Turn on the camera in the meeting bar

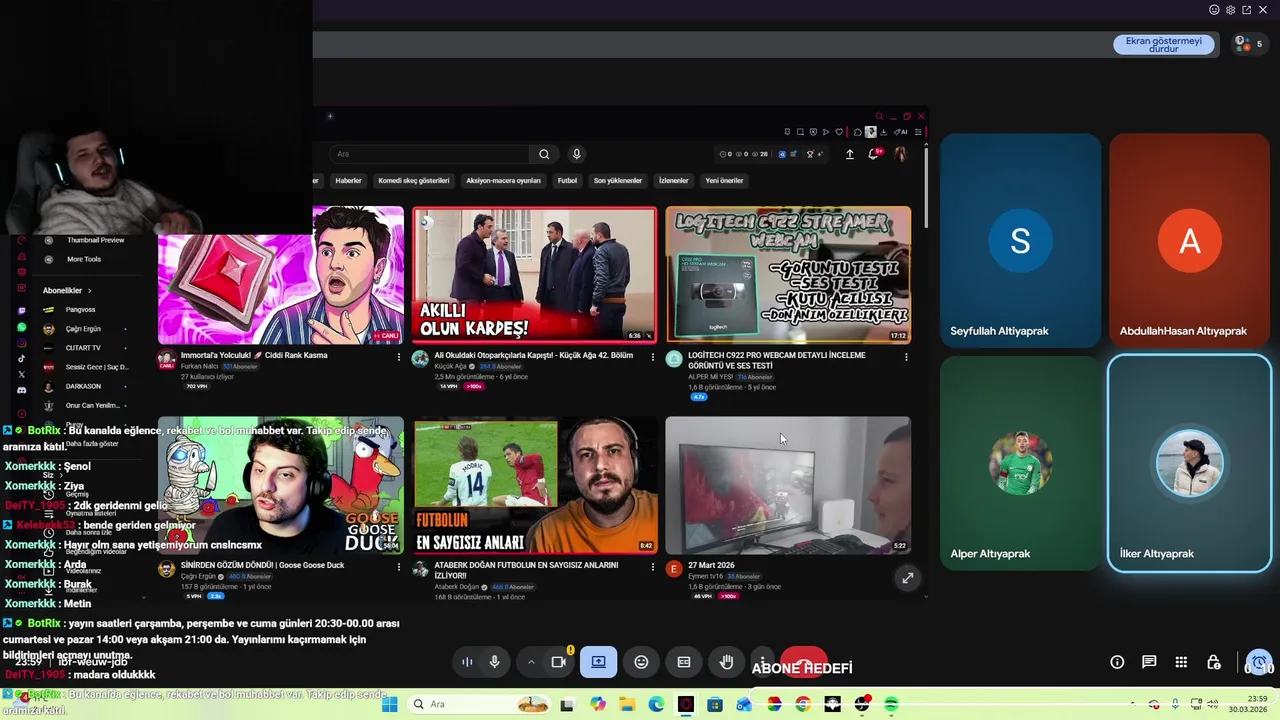[558, 662]
